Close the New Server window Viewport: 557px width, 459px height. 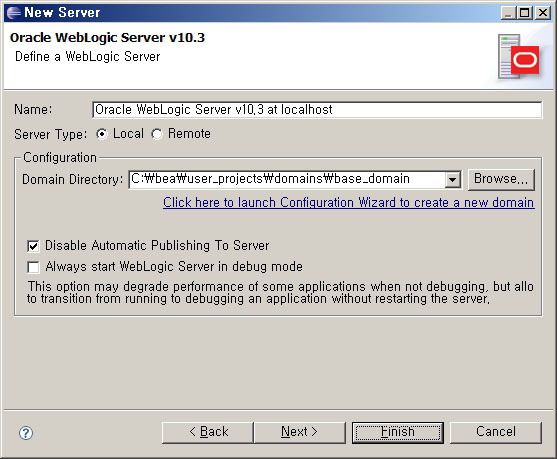point(543,13)
